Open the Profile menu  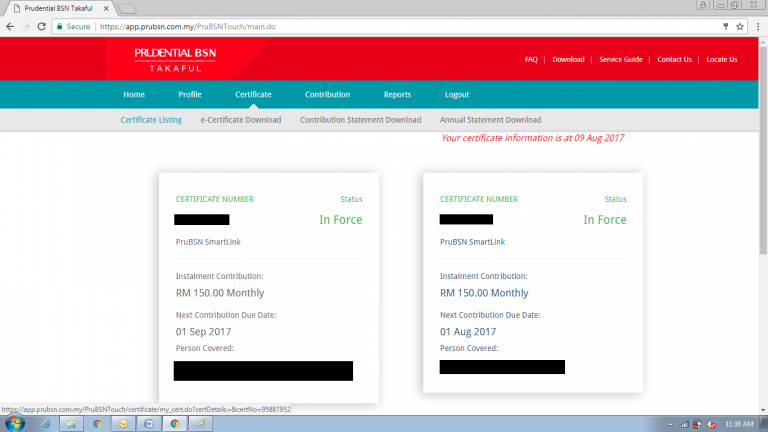click(x=190, y=95)
